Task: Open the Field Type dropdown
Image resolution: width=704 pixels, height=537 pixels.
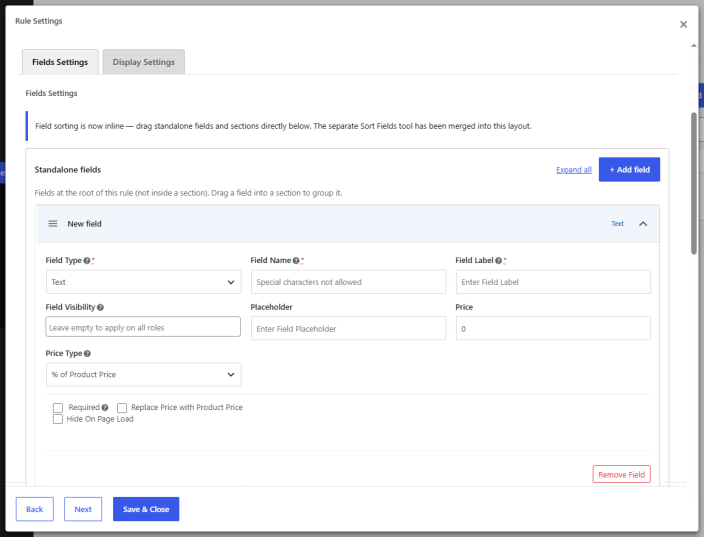Action: click(x=144, y=282)
